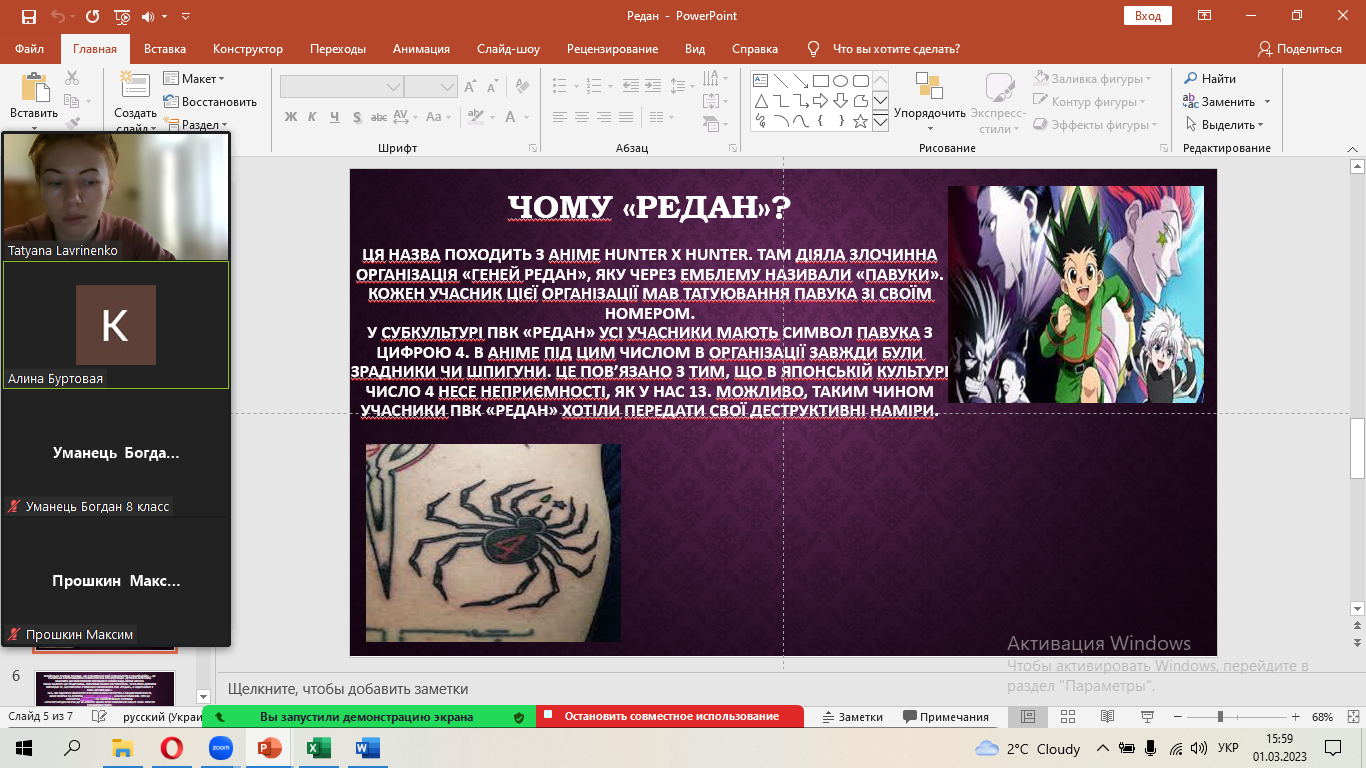The image size is (1366, 768).
Task: Click the Save icon in quick access toolbar
Action: (29, 16)
